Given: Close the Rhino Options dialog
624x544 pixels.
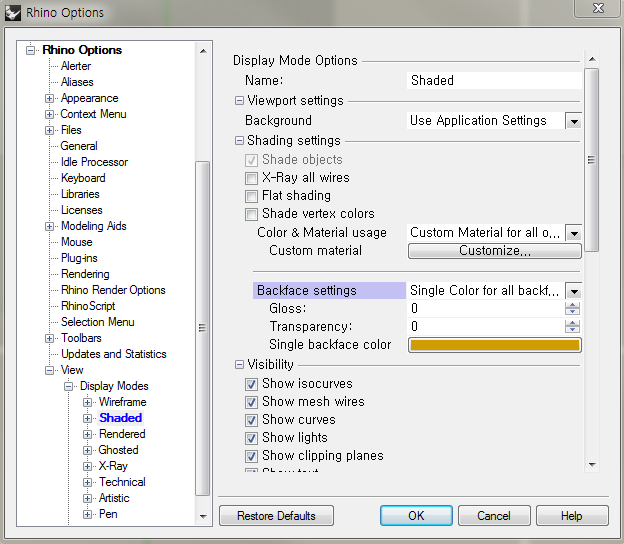Looking at the screenshot, I should (598, 8).
